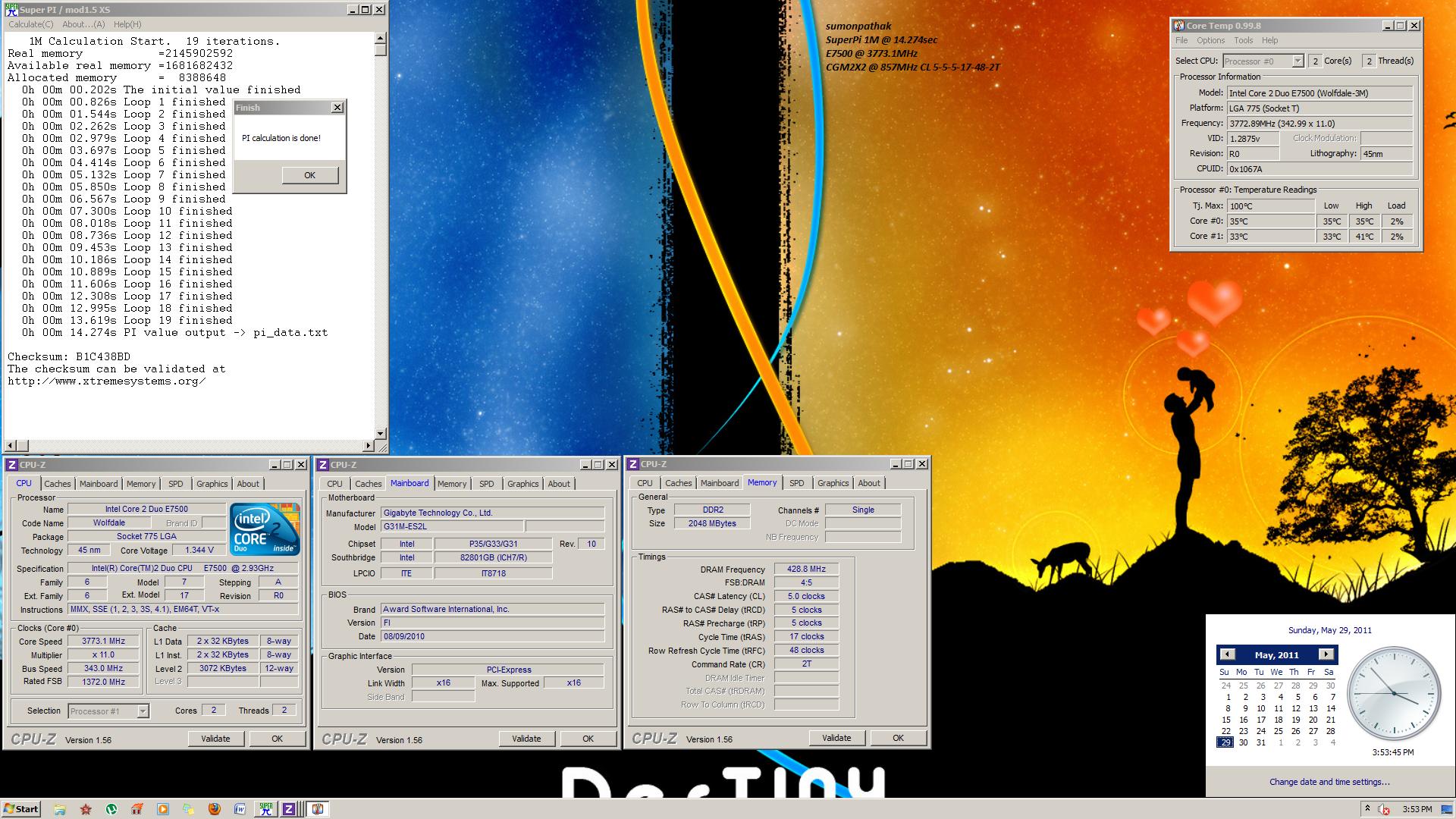The height and width of the screenshot is (819, 1456).
Task: Click the red star icon in the taskbar
Action: pos(86,809)
